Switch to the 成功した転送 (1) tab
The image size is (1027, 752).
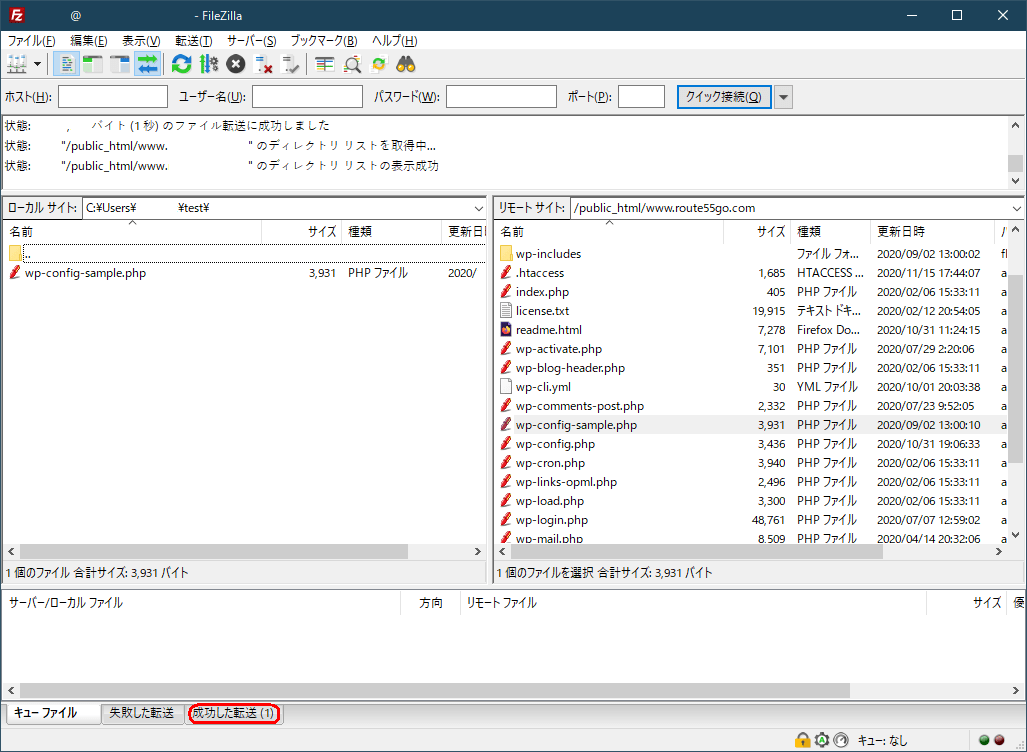pos(234,713)
